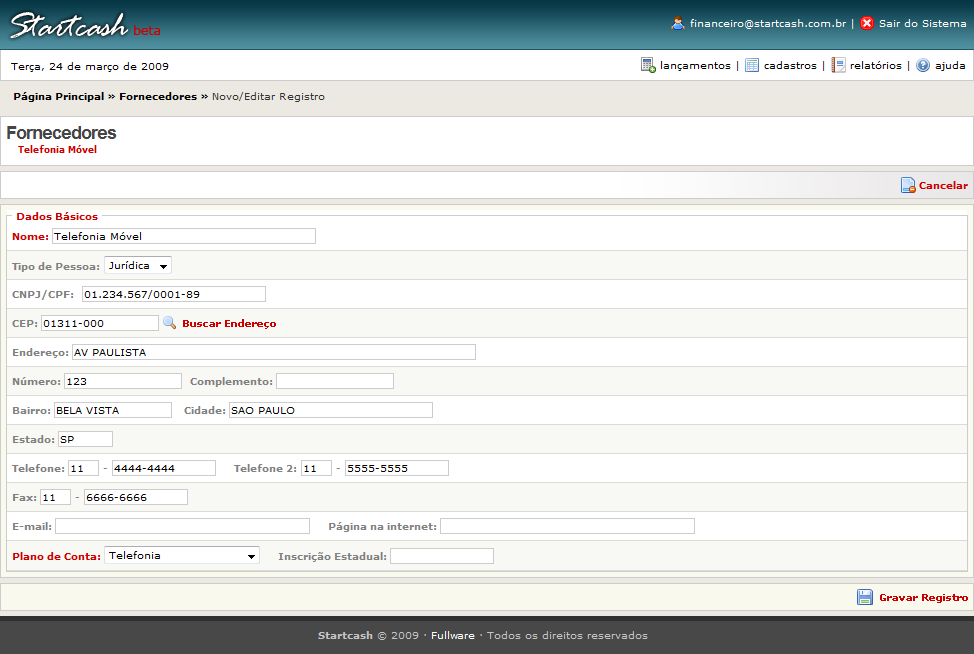The width and height of the screenshot is (974, 654).
Task: Open the relatórios menu
Action: click(x=875, y=66)
